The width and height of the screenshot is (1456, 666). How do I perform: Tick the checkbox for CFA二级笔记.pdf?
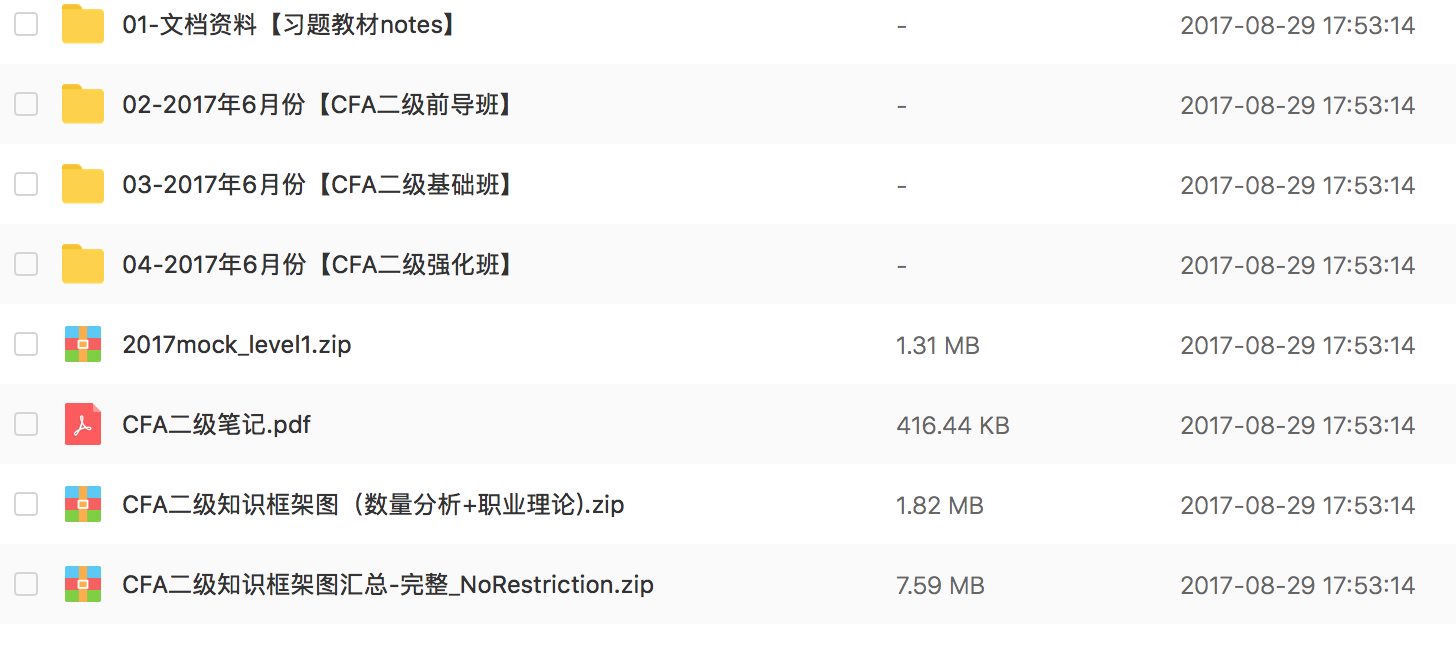[x=26, y=425]
